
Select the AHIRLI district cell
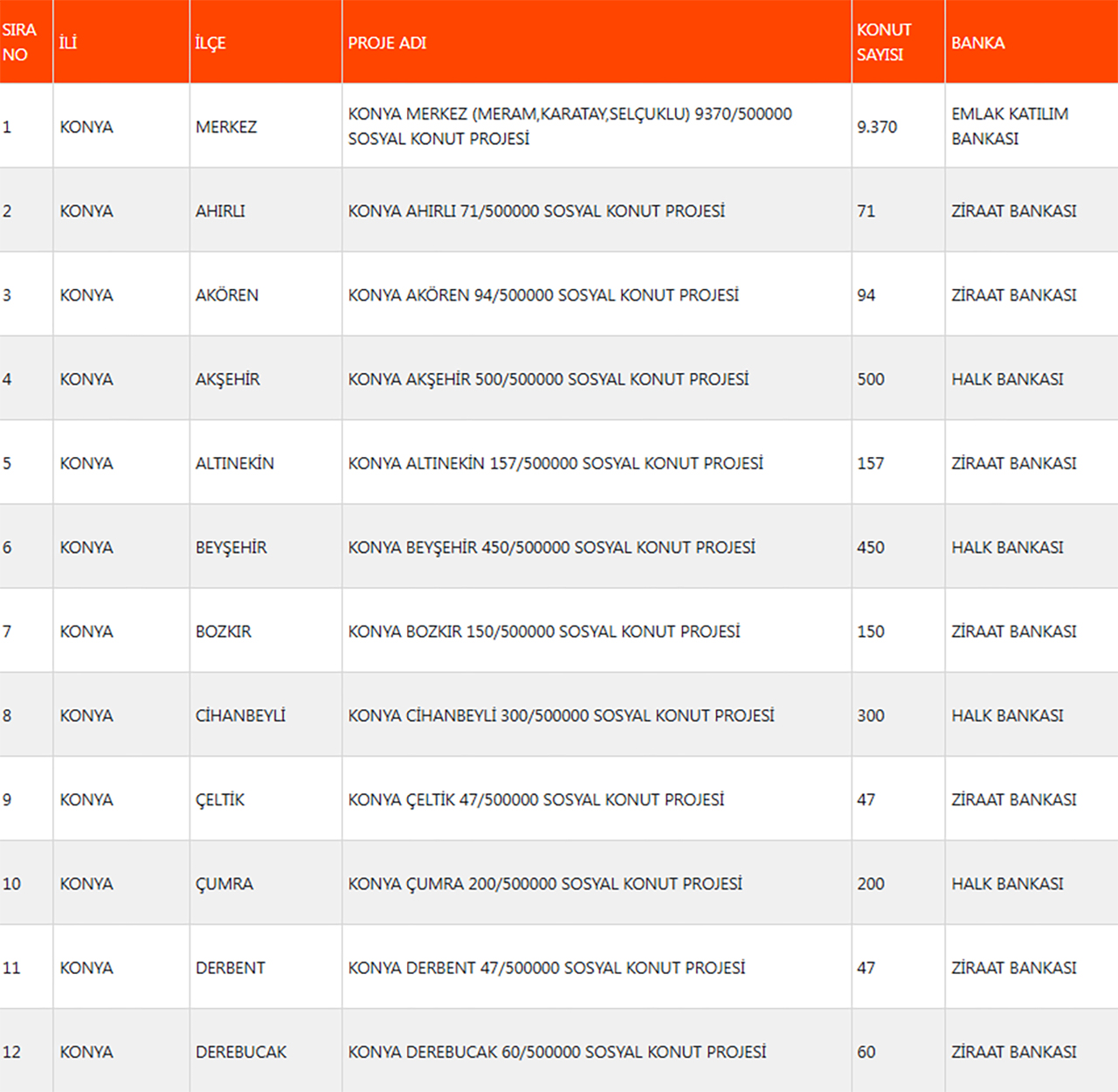(x=220, y=211)
